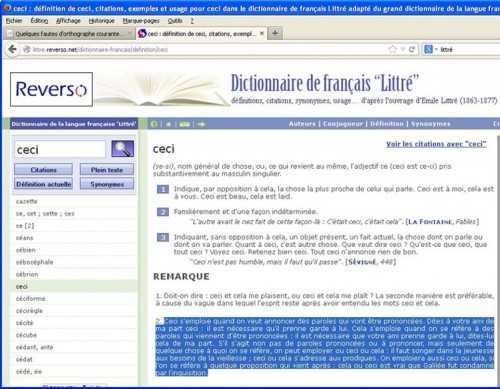Click the dictionary search field containing ceci
This screenshot has height=389, width=500.
point(60,149)
